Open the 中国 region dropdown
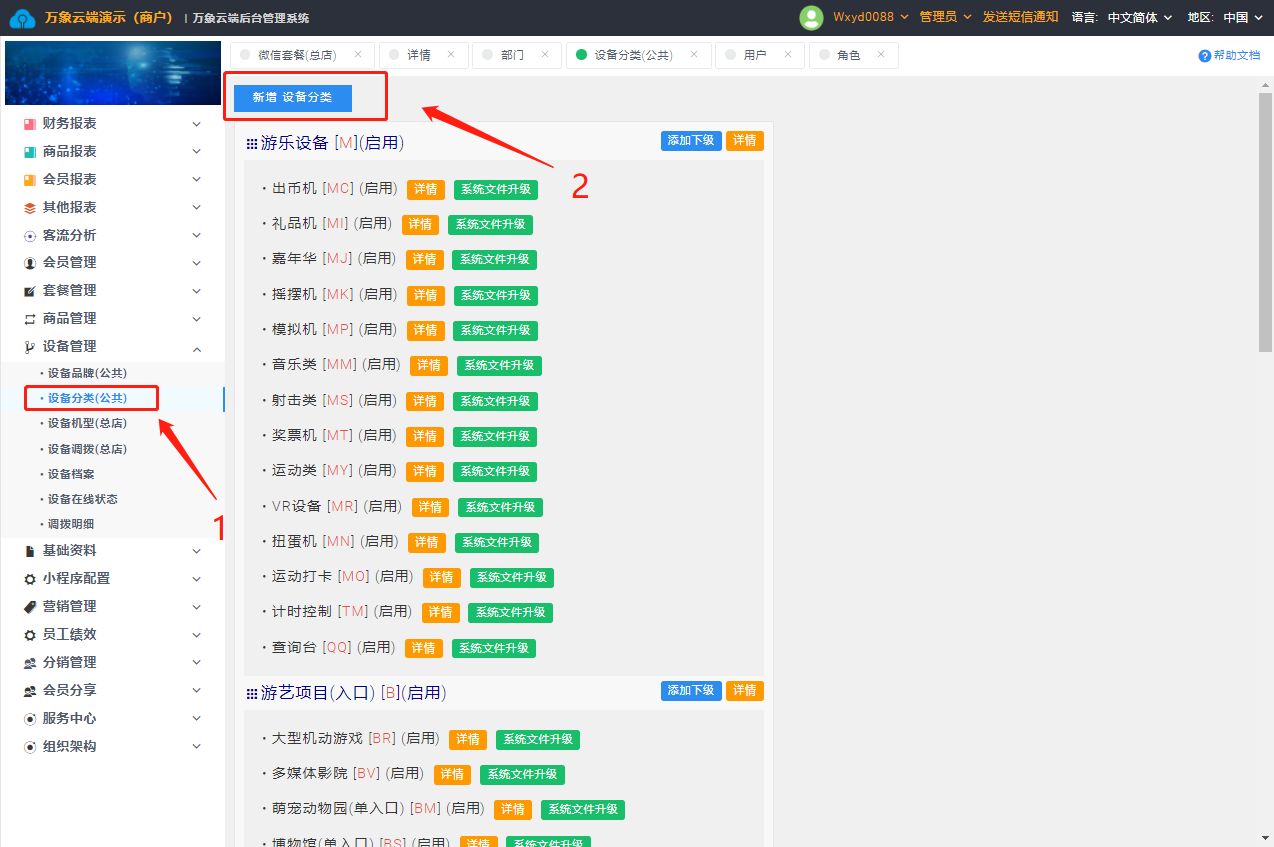1274x847 pixels. pos(1243,17)
